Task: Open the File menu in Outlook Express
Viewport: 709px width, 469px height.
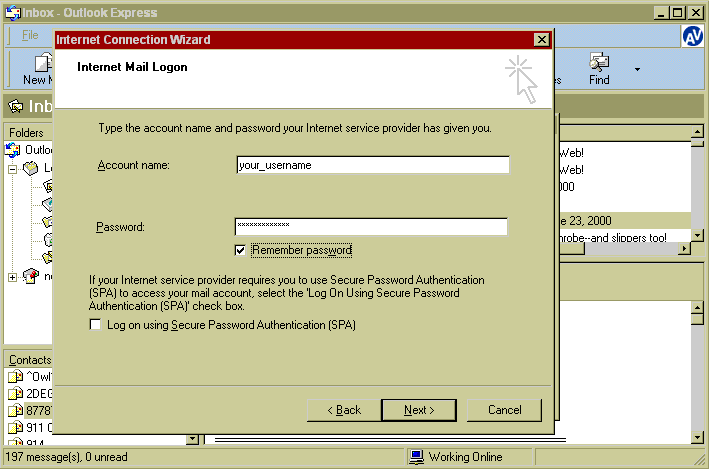Action: point(30,35)
